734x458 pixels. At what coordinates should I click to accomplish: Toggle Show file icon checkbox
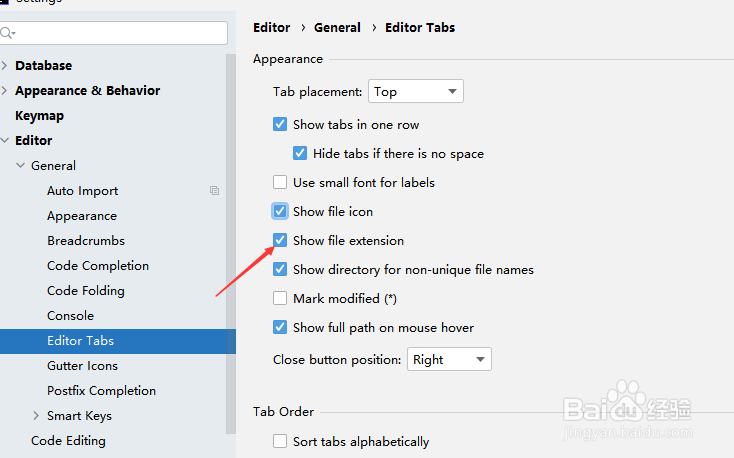click(280, 212)
